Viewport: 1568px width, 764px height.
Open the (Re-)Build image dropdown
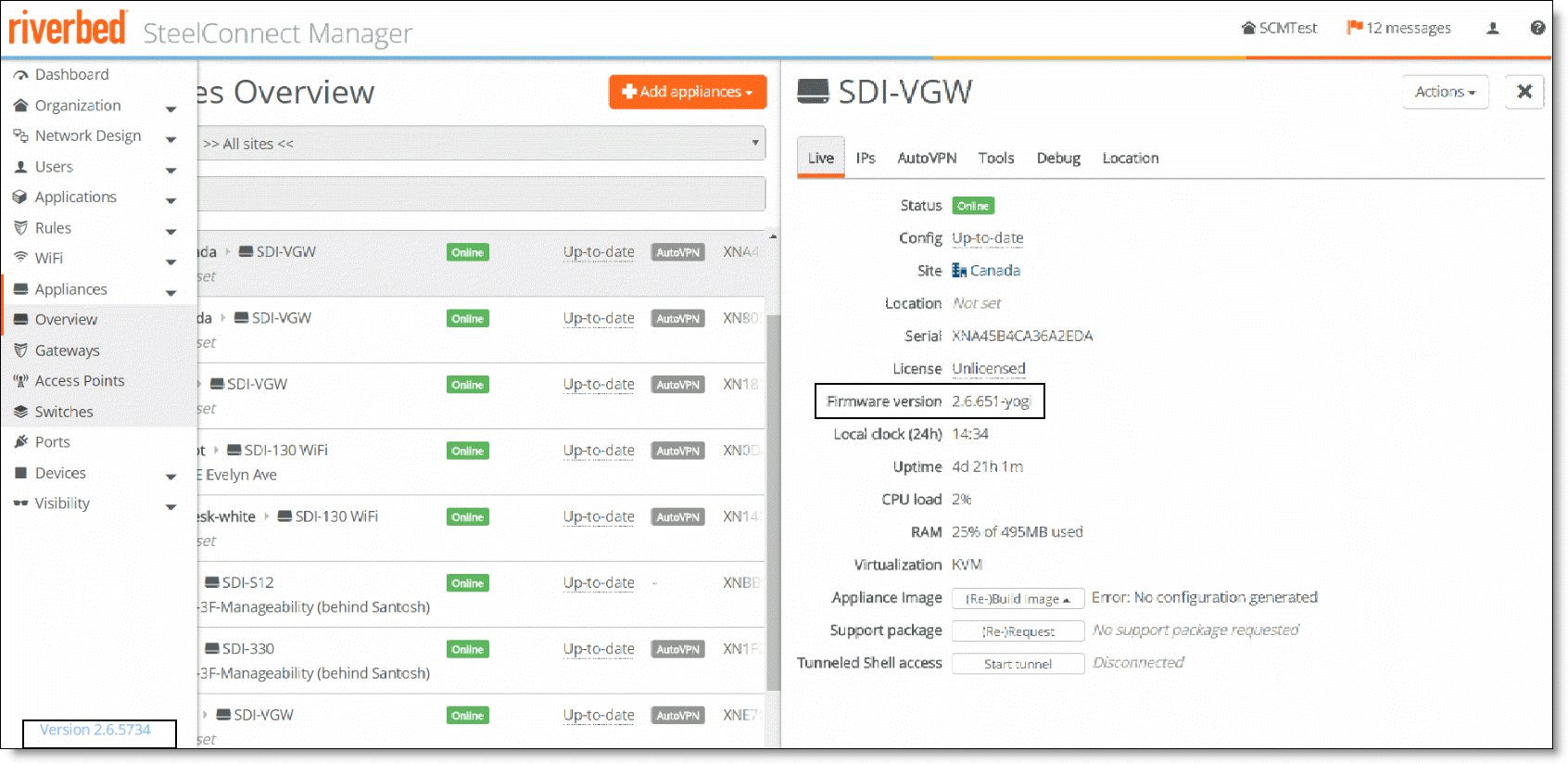click(x=1018, y=599)
